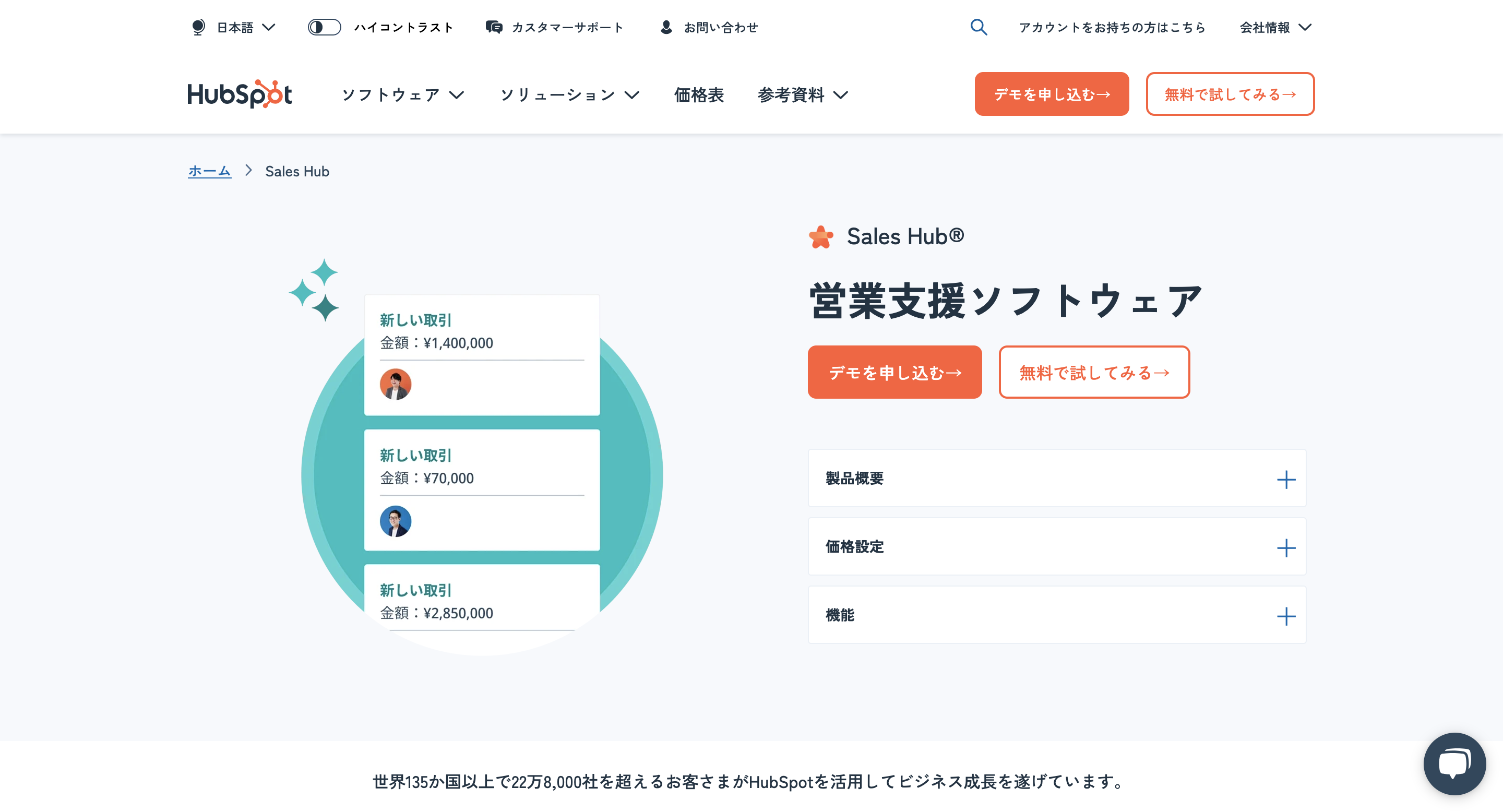Screen dimensions: 1503x812
Task: Expand the 機能 accordion
Action: point(1057,614)
